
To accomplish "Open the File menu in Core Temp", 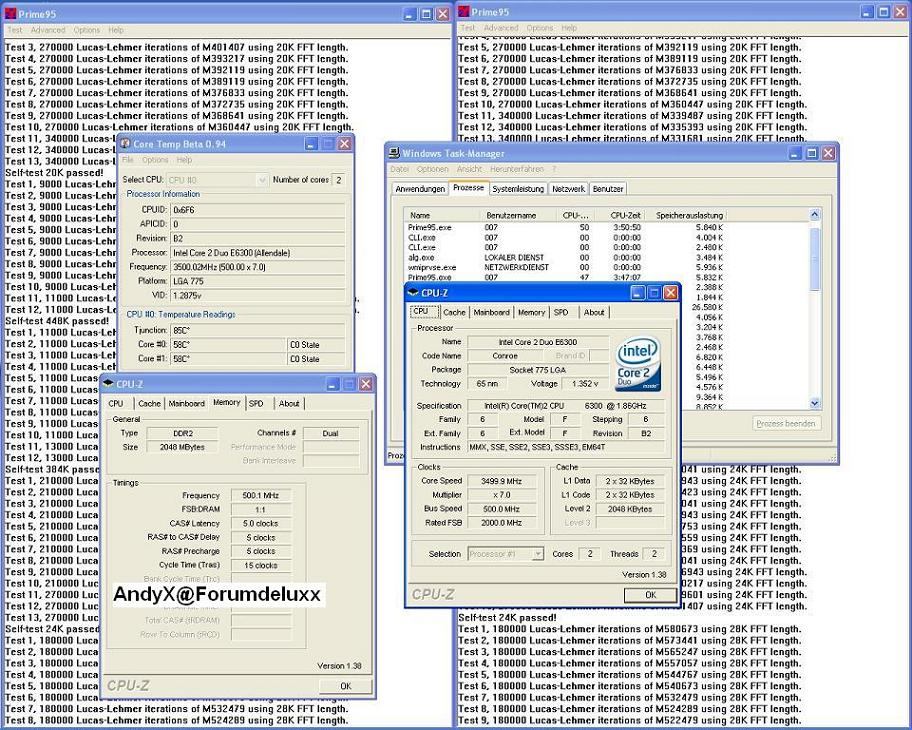I will pyautogui.click(x=128, y=159).
